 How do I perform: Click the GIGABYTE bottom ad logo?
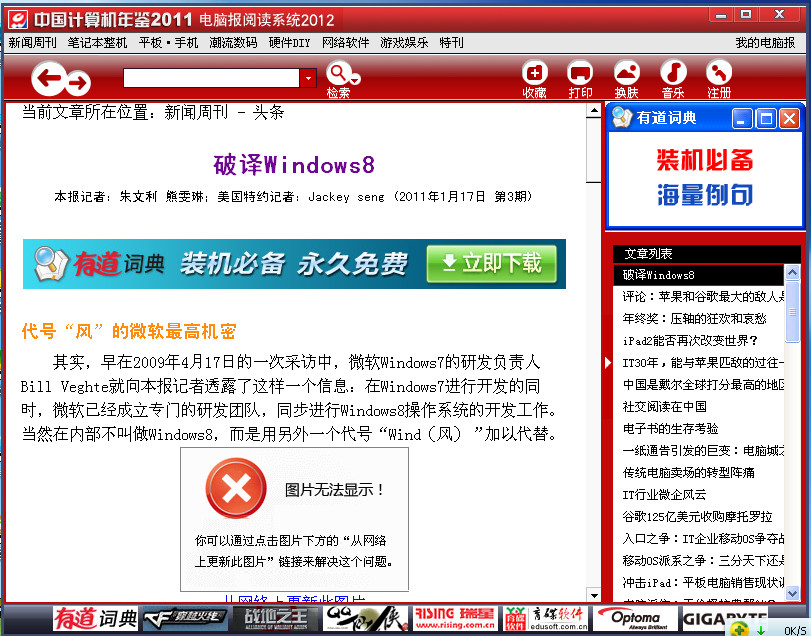click(724, 619)
